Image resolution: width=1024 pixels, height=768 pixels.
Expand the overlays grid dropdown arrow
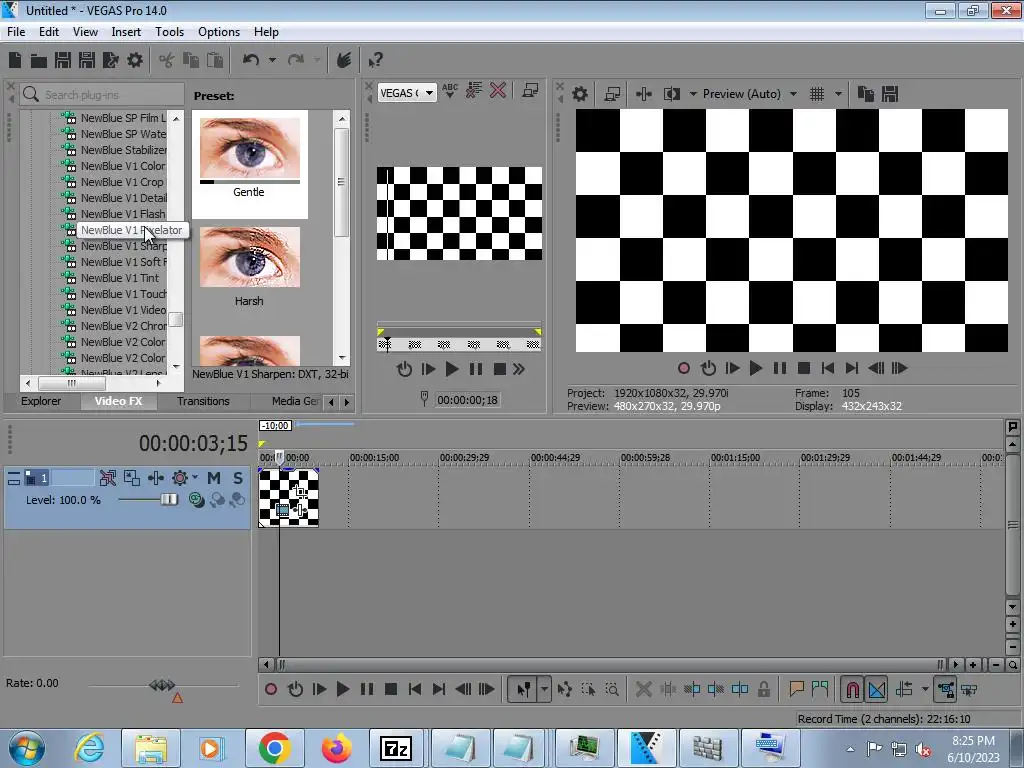[x=839, y=95]
